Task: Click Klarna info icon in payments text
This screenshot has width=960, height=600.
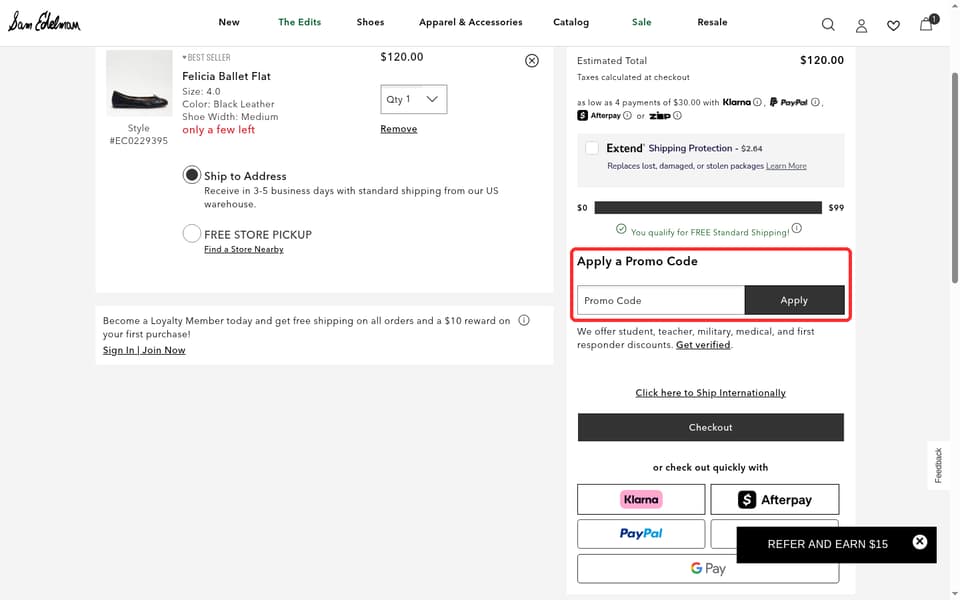Action: pos(757,102)
